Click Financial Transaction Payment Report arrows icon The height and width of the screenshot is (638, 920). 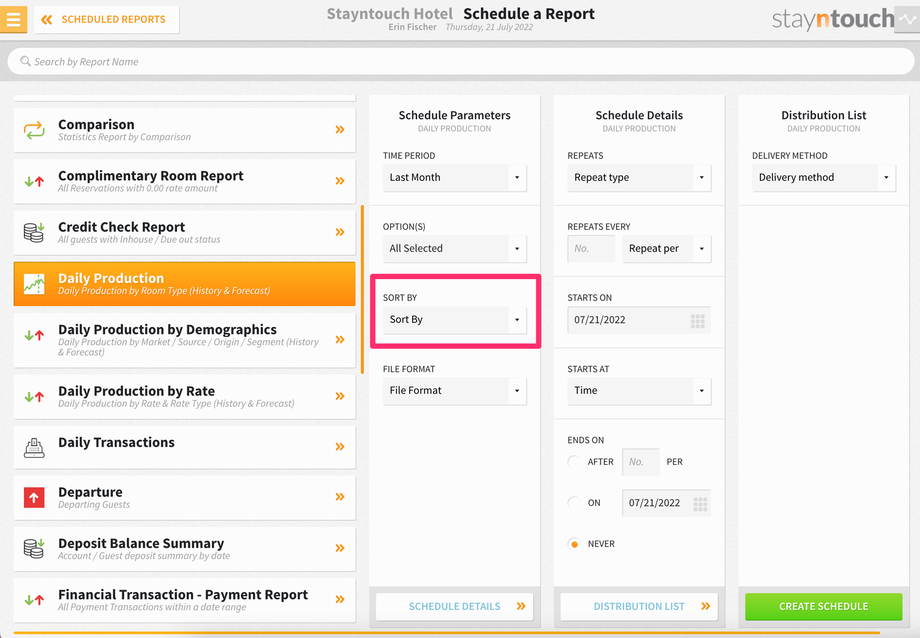[x=34, y=600]
